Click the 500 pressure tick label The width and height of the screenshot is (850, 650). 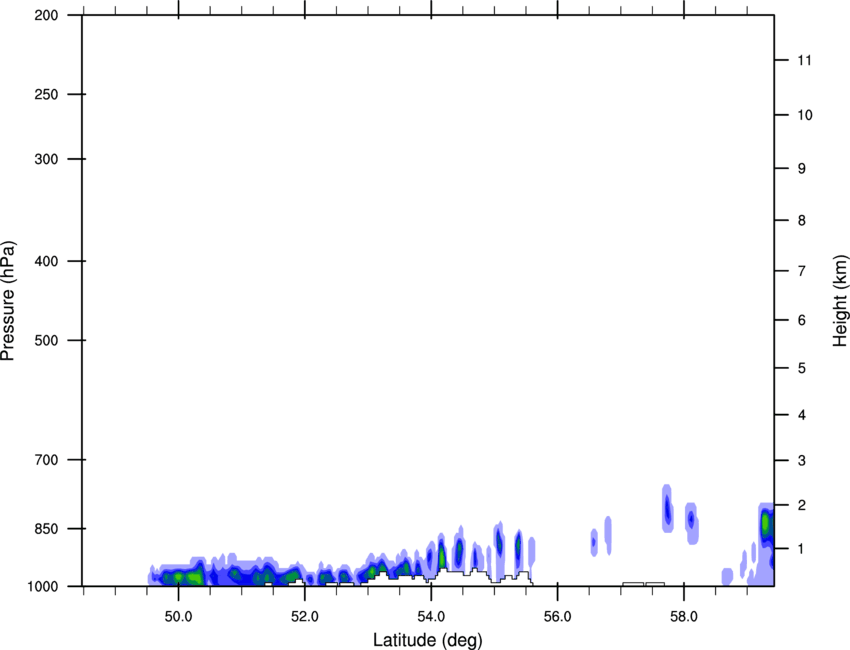pyautogui.click(x=46, y=340)
